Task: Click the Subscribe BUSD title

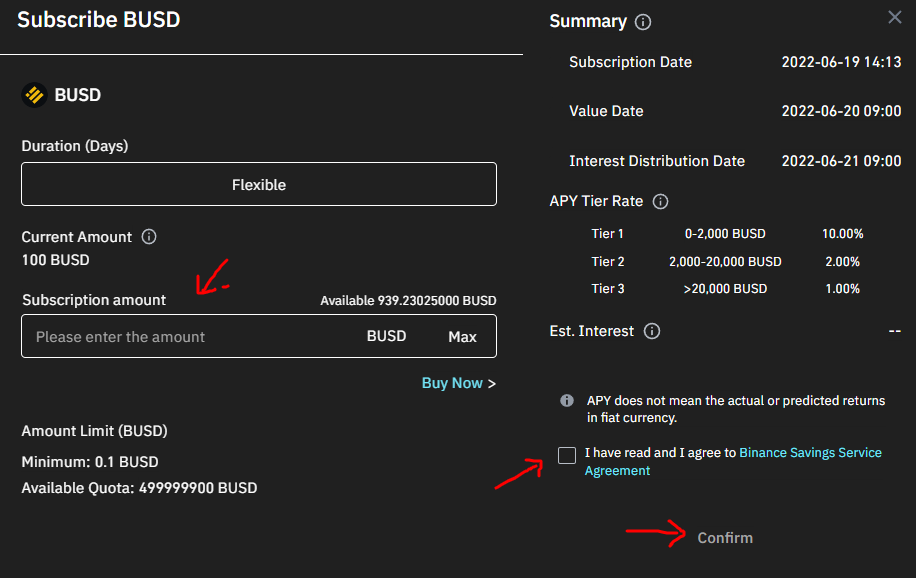Action: click(99, 20)
